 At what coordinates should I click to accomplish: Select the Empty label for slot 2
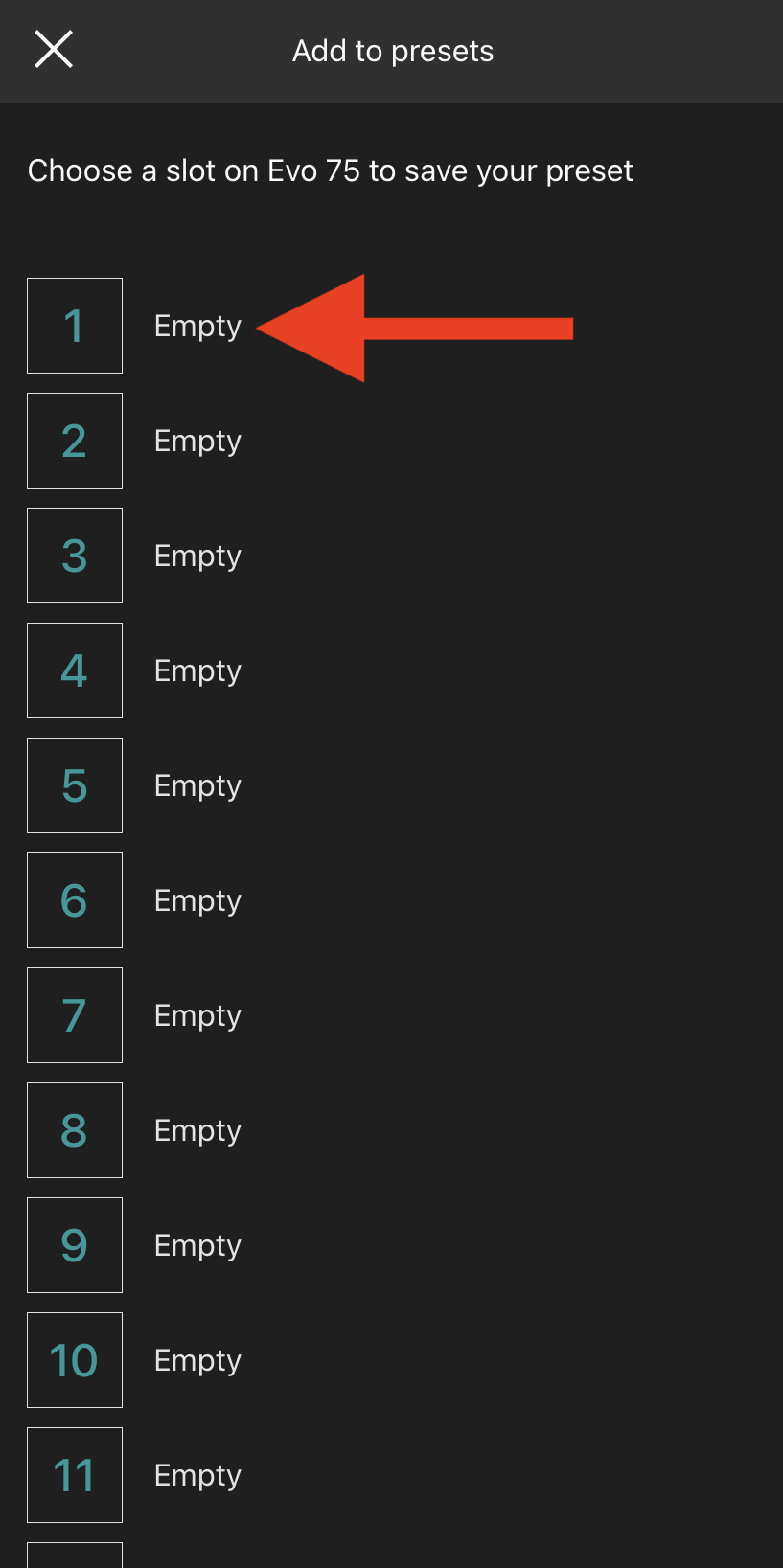coord(197,442)
